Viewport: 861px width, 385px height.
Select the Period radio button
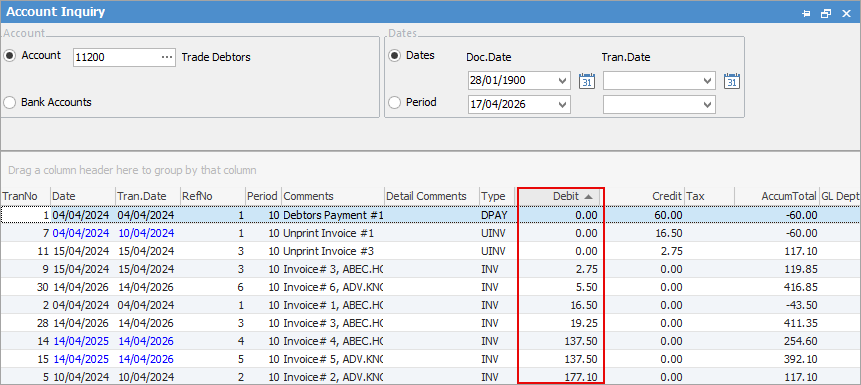[x=395, y=102]
